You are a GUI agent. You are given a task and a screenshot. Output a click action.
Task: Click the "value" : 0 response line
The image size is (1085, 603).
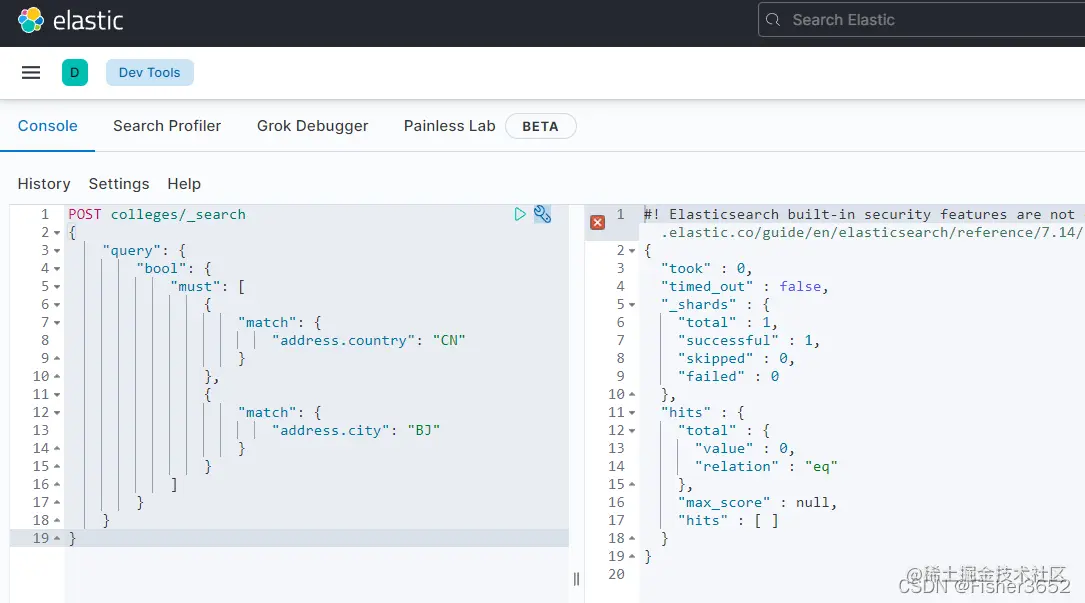click(745, 449)
